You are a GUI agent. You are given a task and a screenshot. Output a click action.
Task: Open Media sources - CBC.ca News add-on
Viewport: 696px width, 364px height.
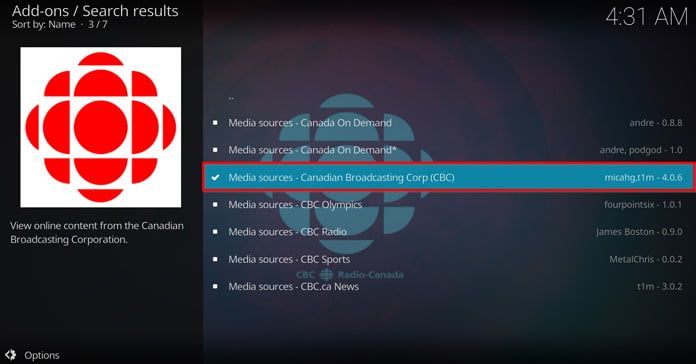tap(449, 286)
